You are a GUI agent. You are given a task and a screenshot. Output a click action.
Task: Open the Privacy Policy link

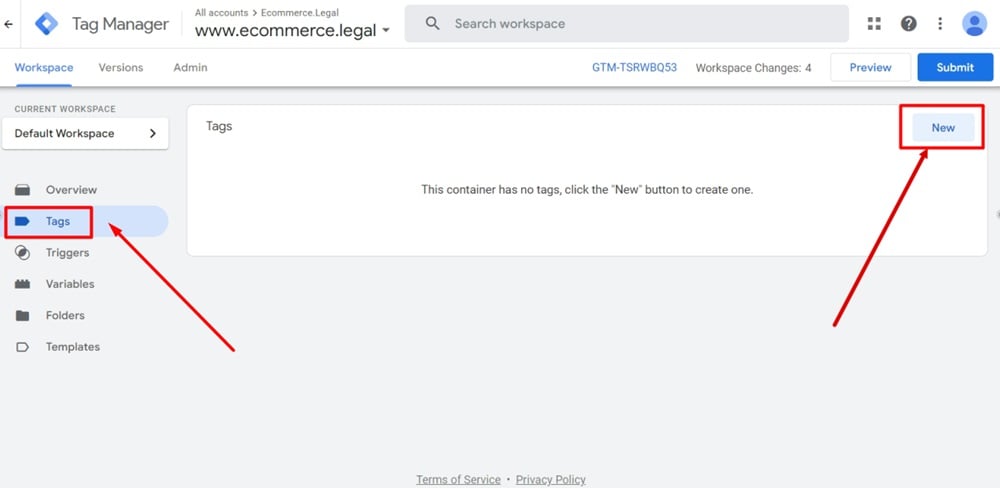[x=551, y=480]
